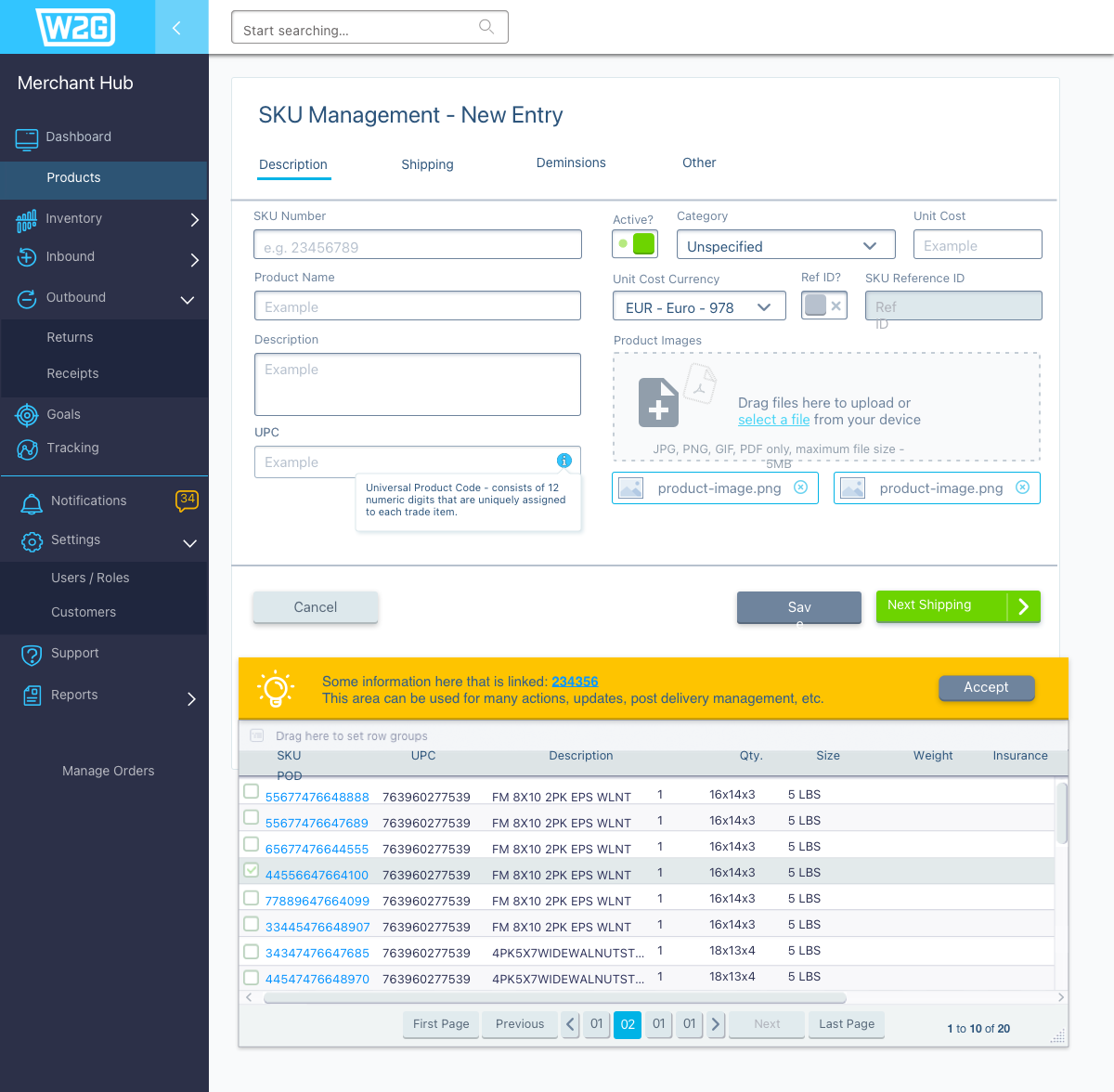Remove first product-image.png attachment
This screenshot has height=1092, width=1114.
(x=800, y=487)
